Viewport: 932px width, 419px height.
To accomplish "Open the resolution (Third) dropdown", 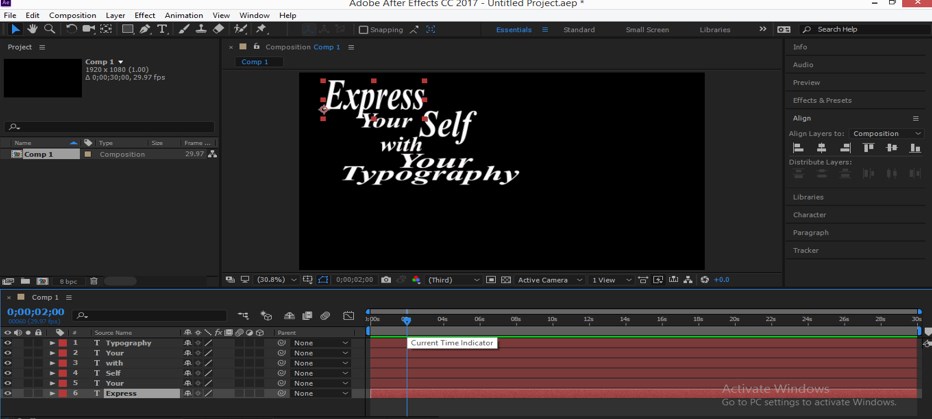I will click(x=454, y=280).
